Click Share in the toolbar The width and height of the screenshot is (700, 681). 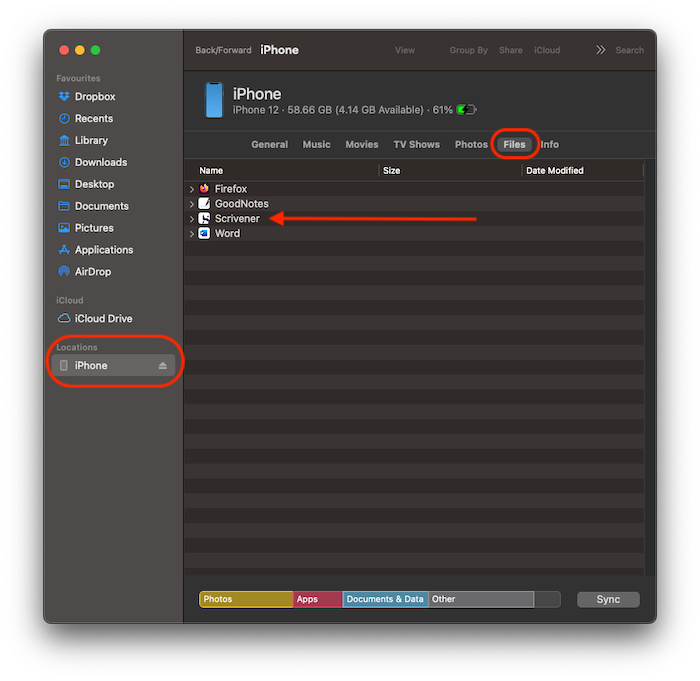(x=511, y=50)
